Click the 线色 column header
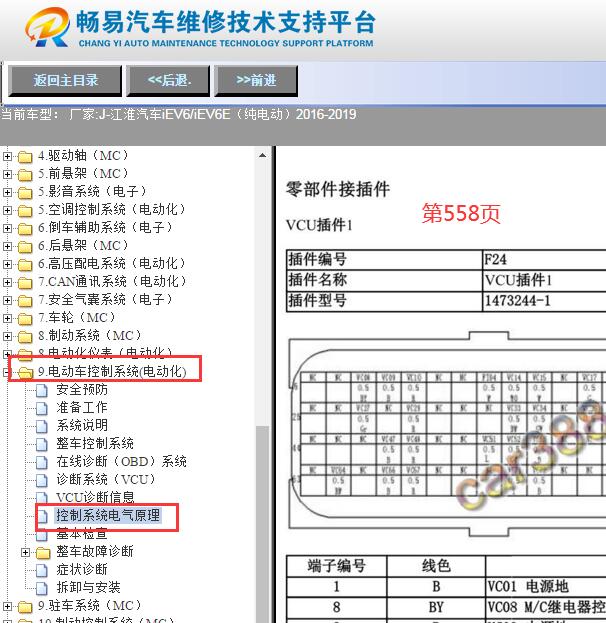Image resolution: width=606 pixels, height=623 pixels. (436, 566)
